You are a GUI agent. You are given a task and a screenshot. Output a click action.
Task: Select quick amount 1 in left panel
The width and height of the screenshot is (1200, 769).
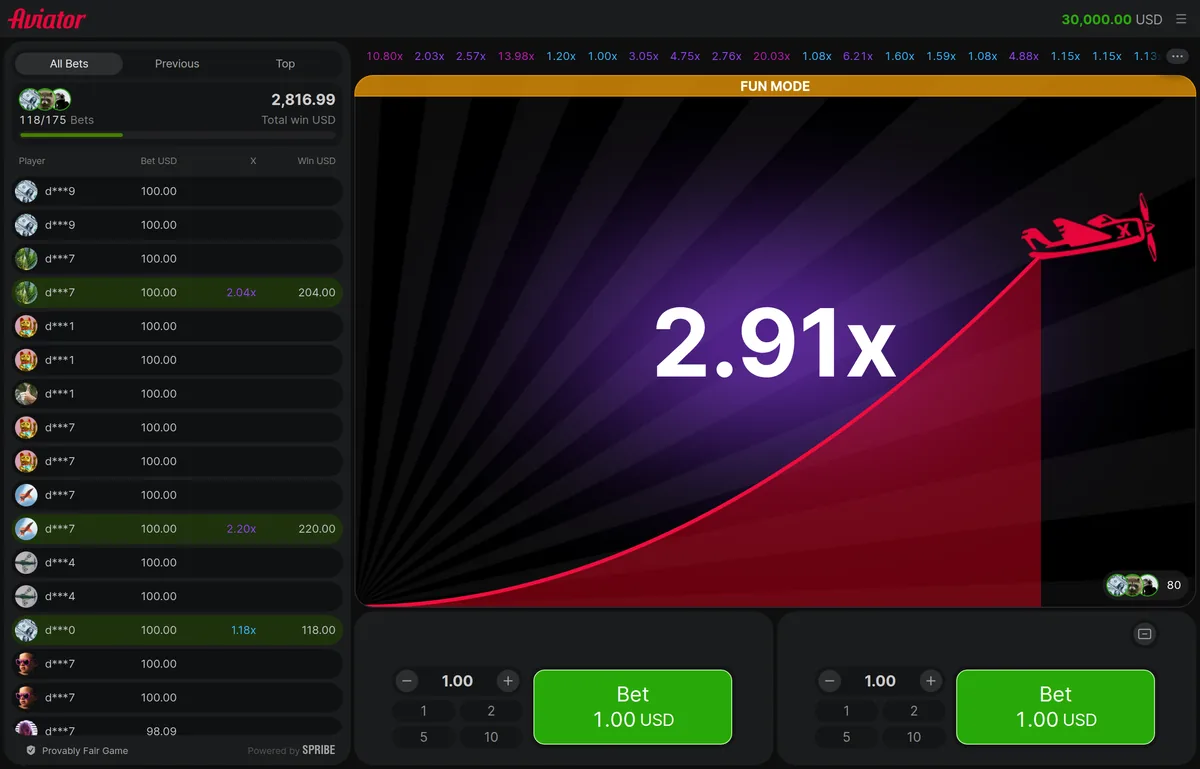click(x=424, y=711)
